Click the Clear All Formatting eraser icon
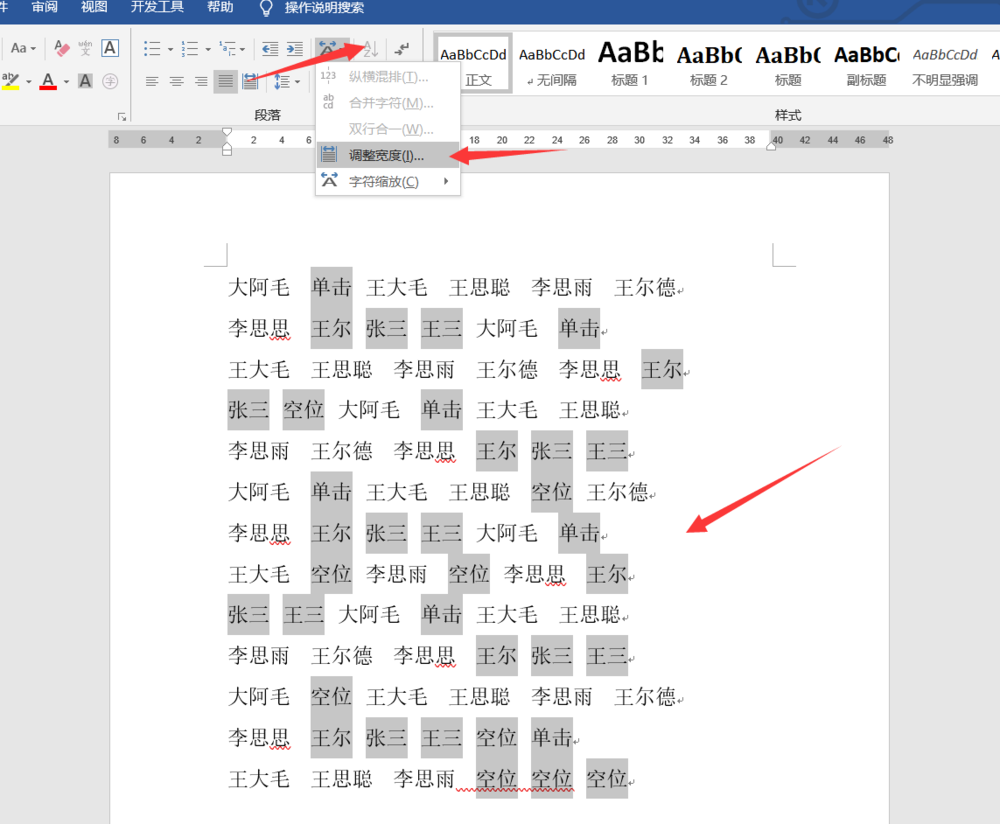 pyautogui.click(x=61, y=48)
